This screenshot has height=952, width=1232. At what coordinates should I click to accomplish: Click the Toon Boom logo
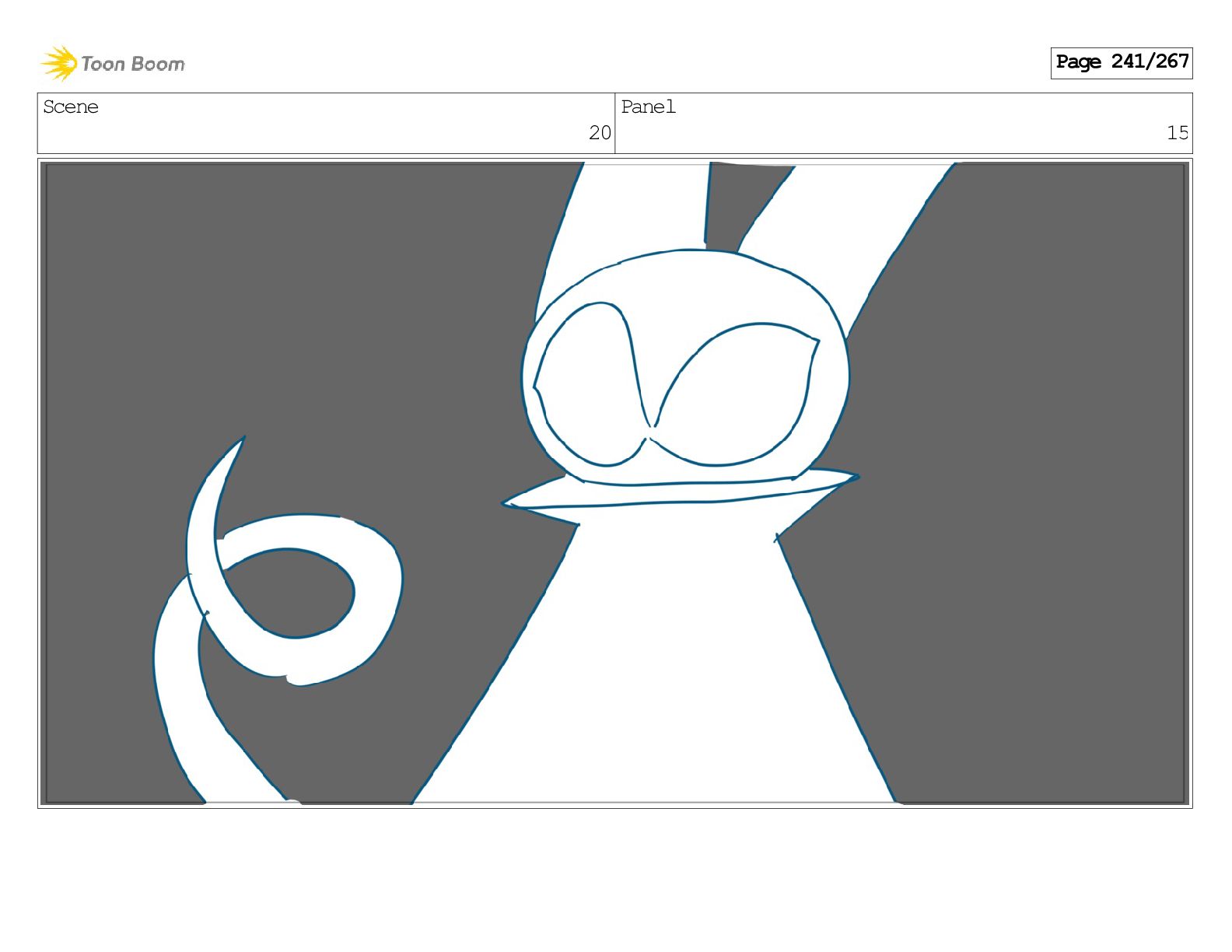(113, 63)
